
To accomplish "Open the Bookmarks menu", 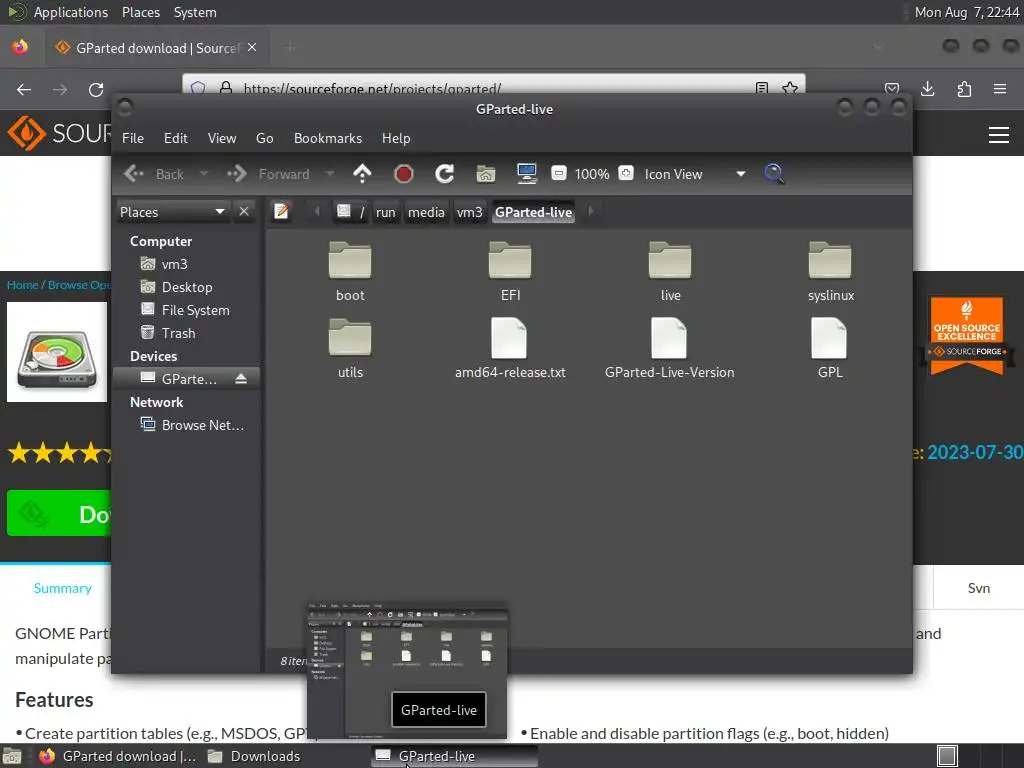I will pyautogui.click(x=327, y=138).
